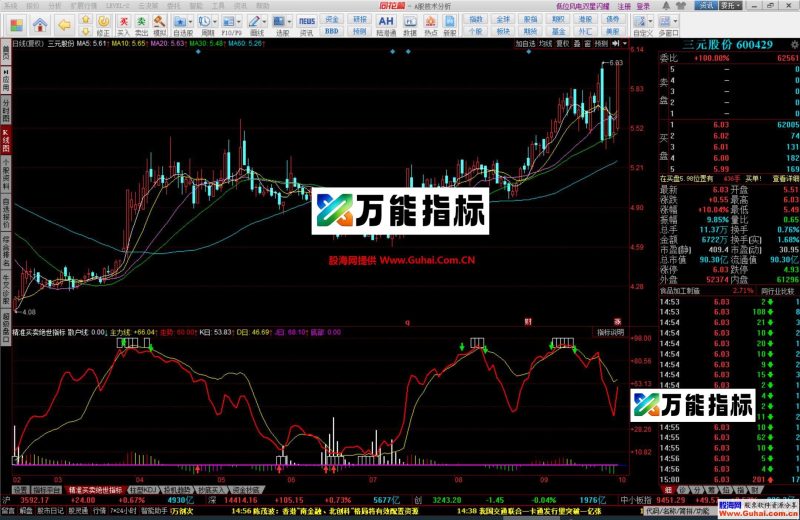Click the 美股 US stocks button
800x520 pixels.
[x=612, y=31]
